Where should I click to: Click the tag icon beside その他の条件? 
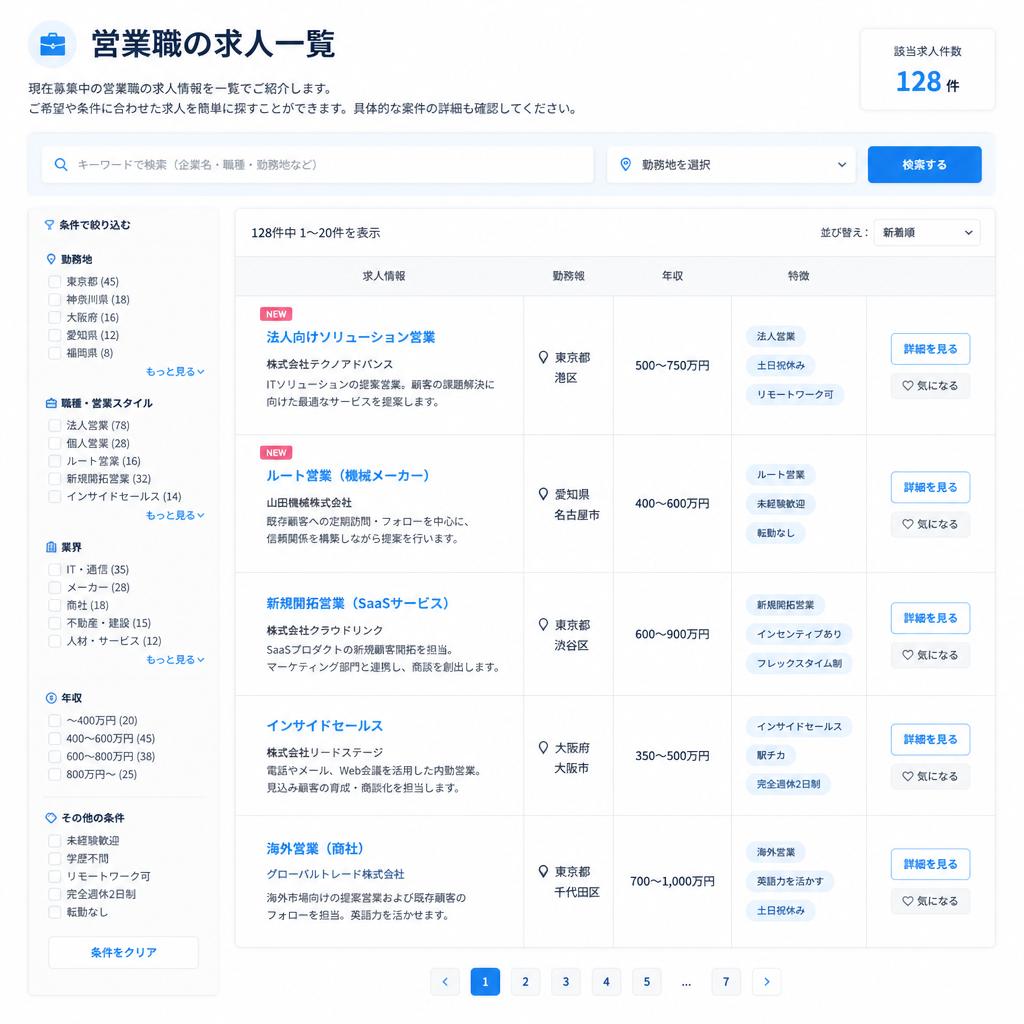[x=51, y=818]
